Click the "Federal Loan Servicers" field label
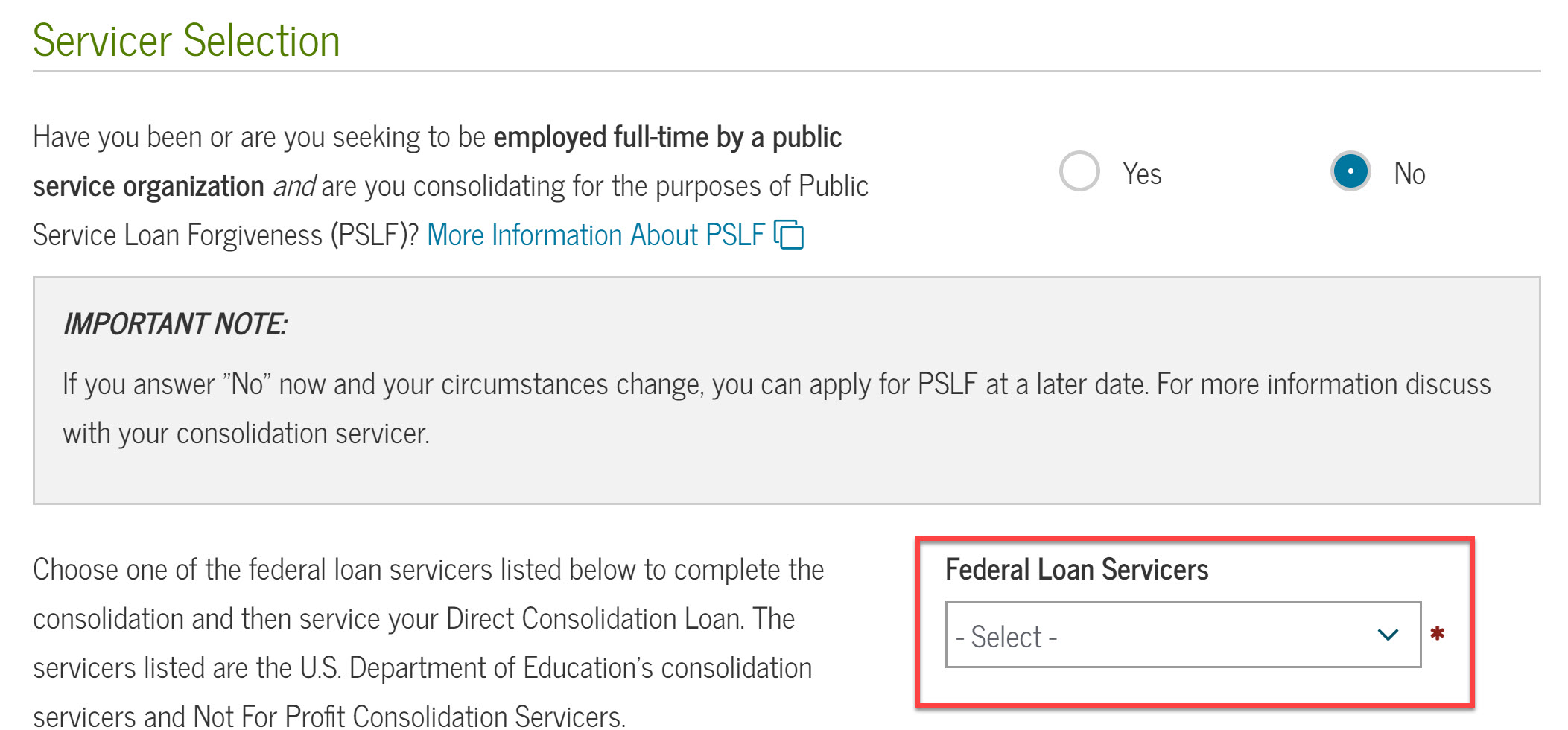 1076,570
